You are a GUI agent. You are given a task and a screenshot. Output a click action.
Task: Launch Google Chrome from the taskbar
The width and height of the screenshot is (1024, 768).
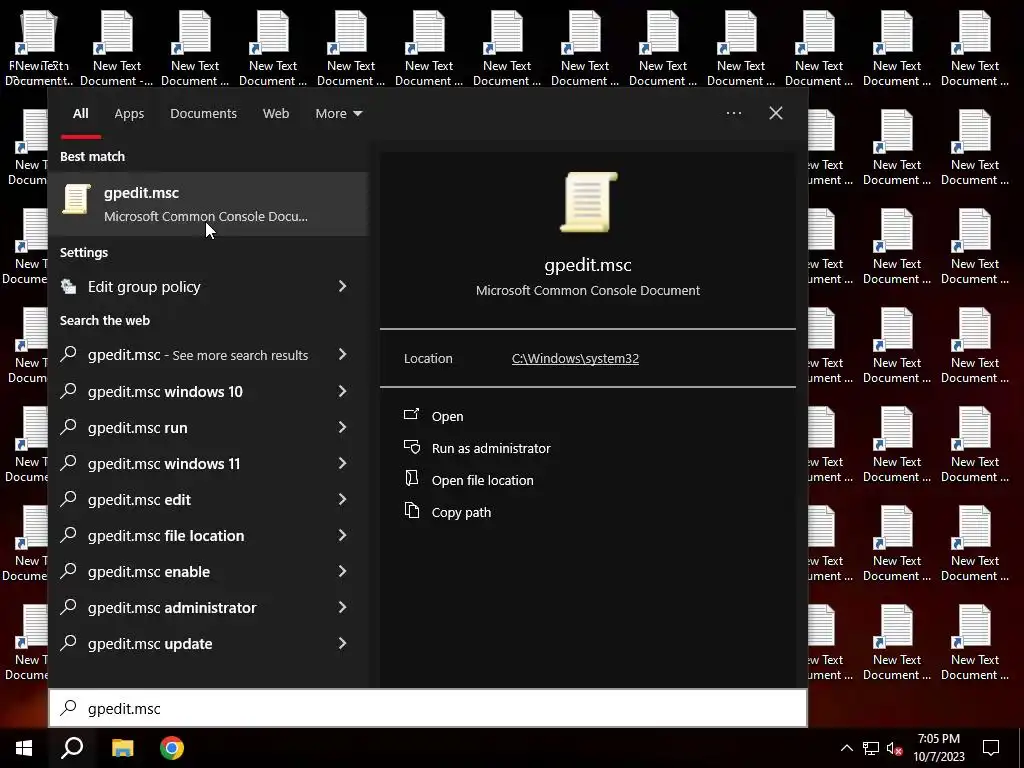[x=172, y=748]
